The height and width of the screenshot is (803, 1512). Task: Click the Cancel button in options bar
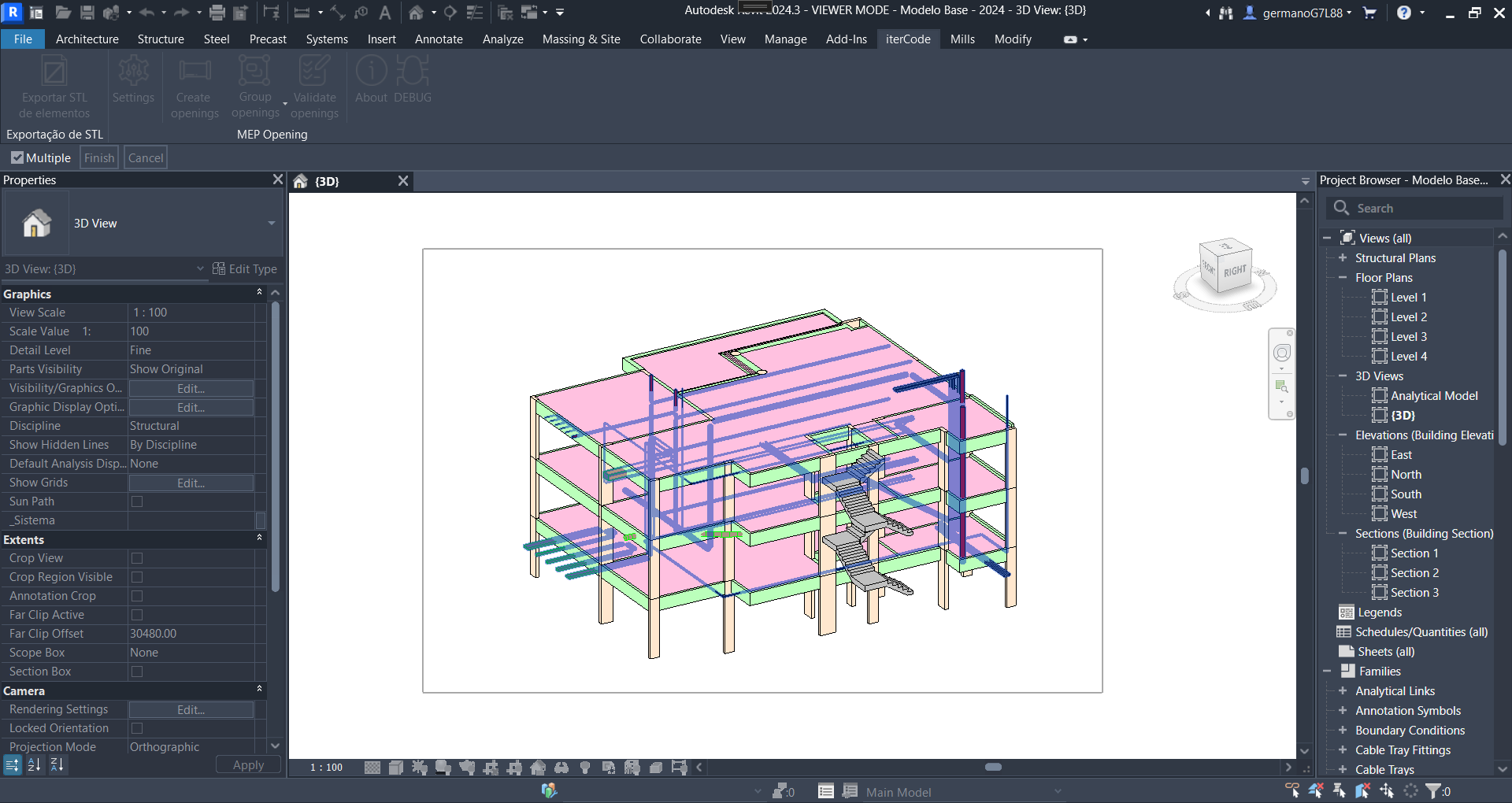point(146,157)
